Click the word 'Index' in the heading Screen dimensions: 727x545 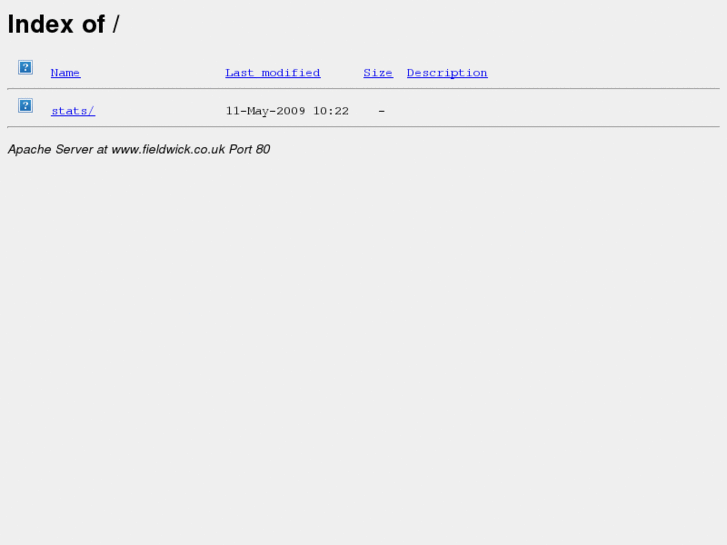41,24
